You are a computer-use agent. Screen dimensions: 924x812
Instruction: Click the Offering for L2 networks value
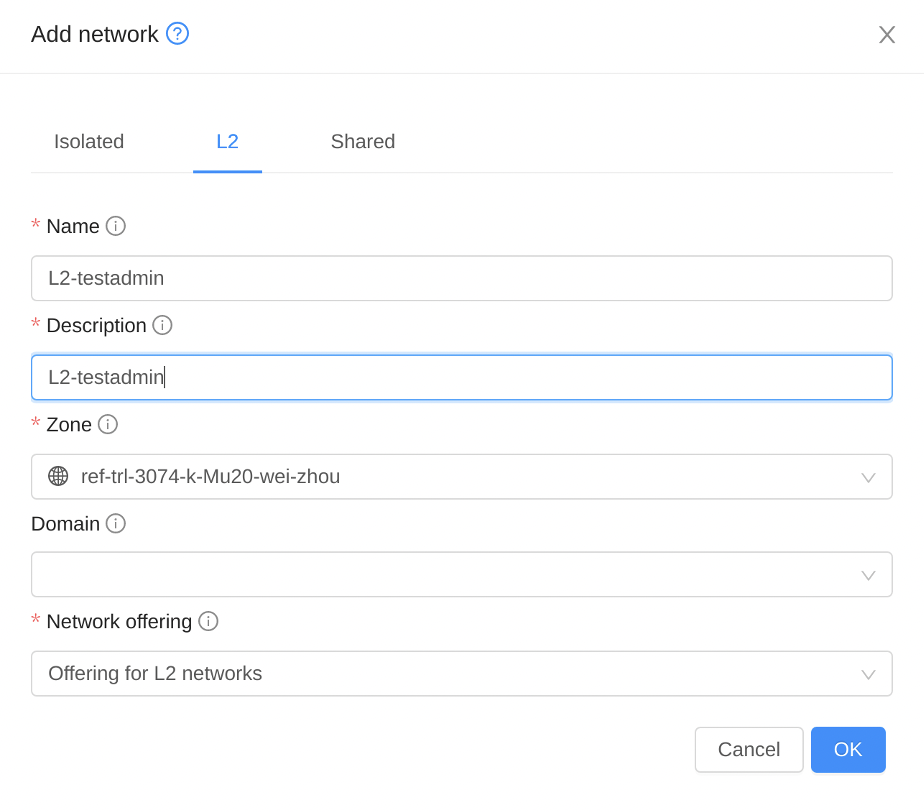[x=155, y=673]
